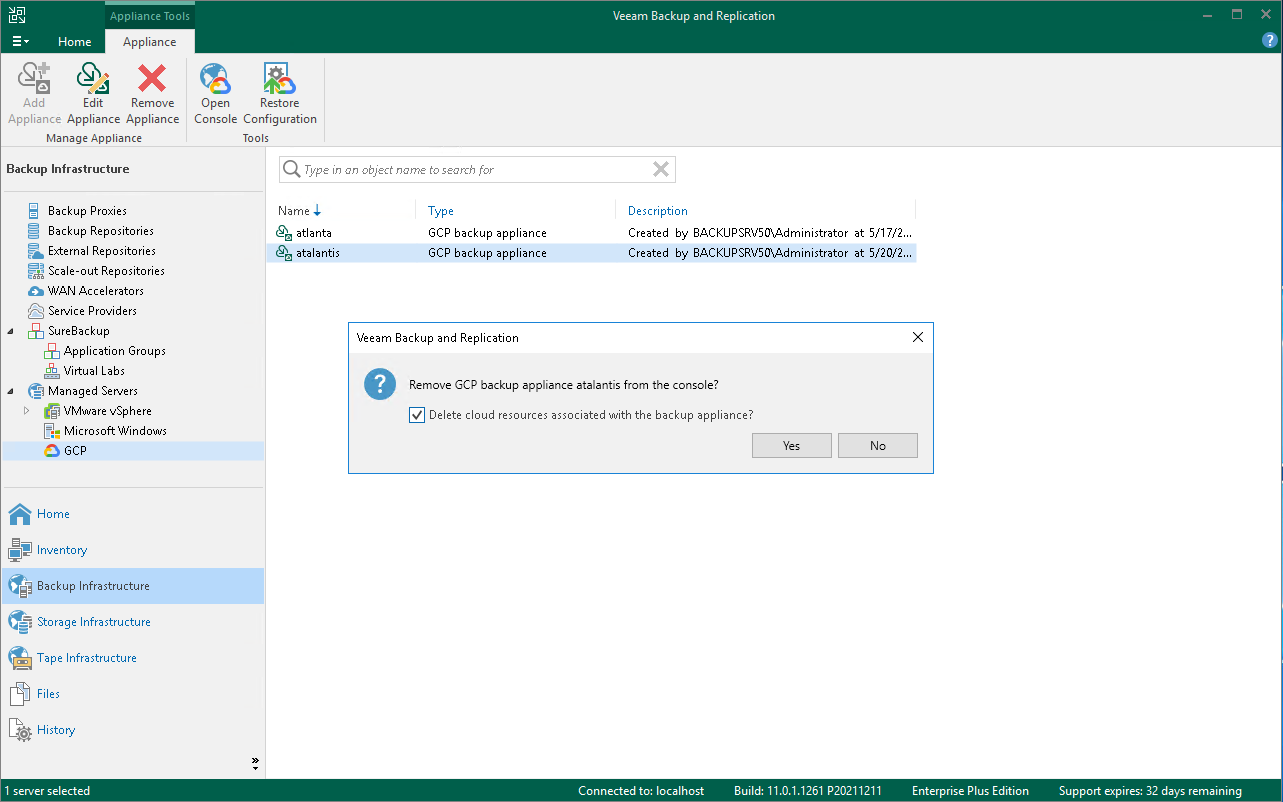Sort by the Description column header

pyautogui.click(x=658, y=211)
